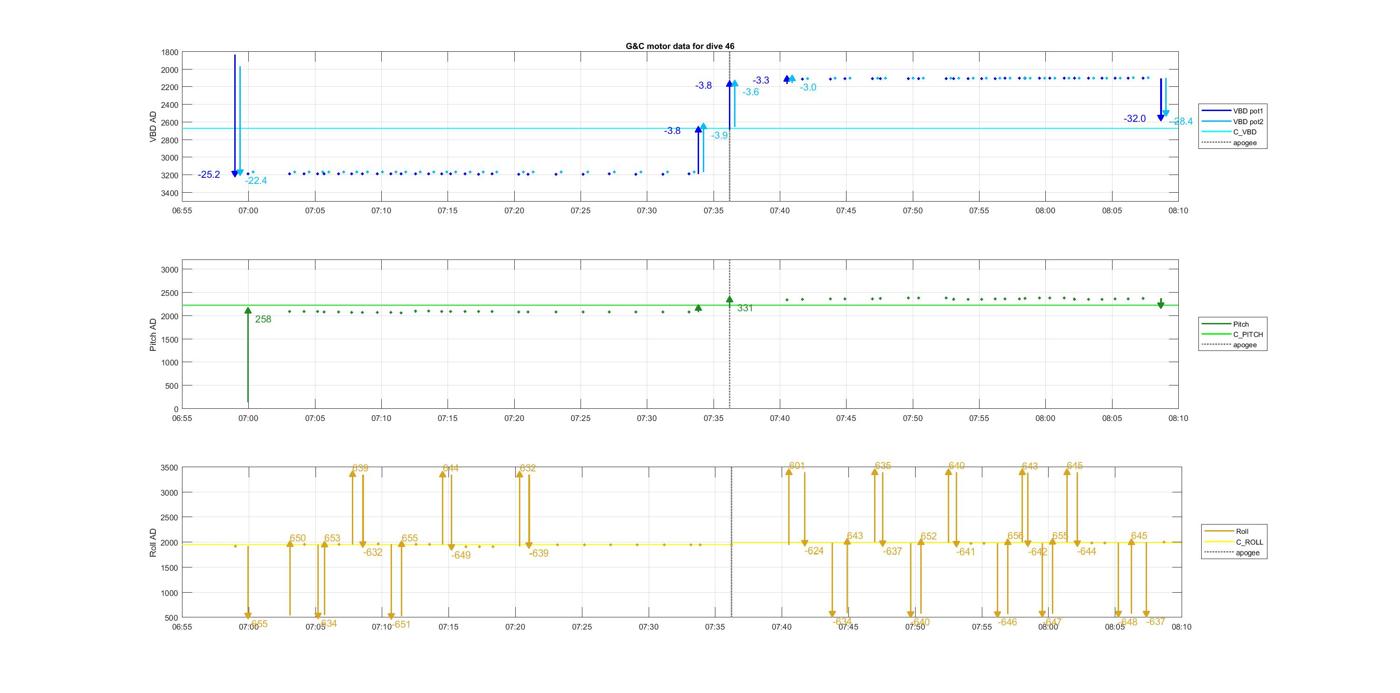Image resolution: width=1400 pixels, height=693 pixels.
Task: Click the "-3.0" VBD data label
Action: [x=807, y=88]
